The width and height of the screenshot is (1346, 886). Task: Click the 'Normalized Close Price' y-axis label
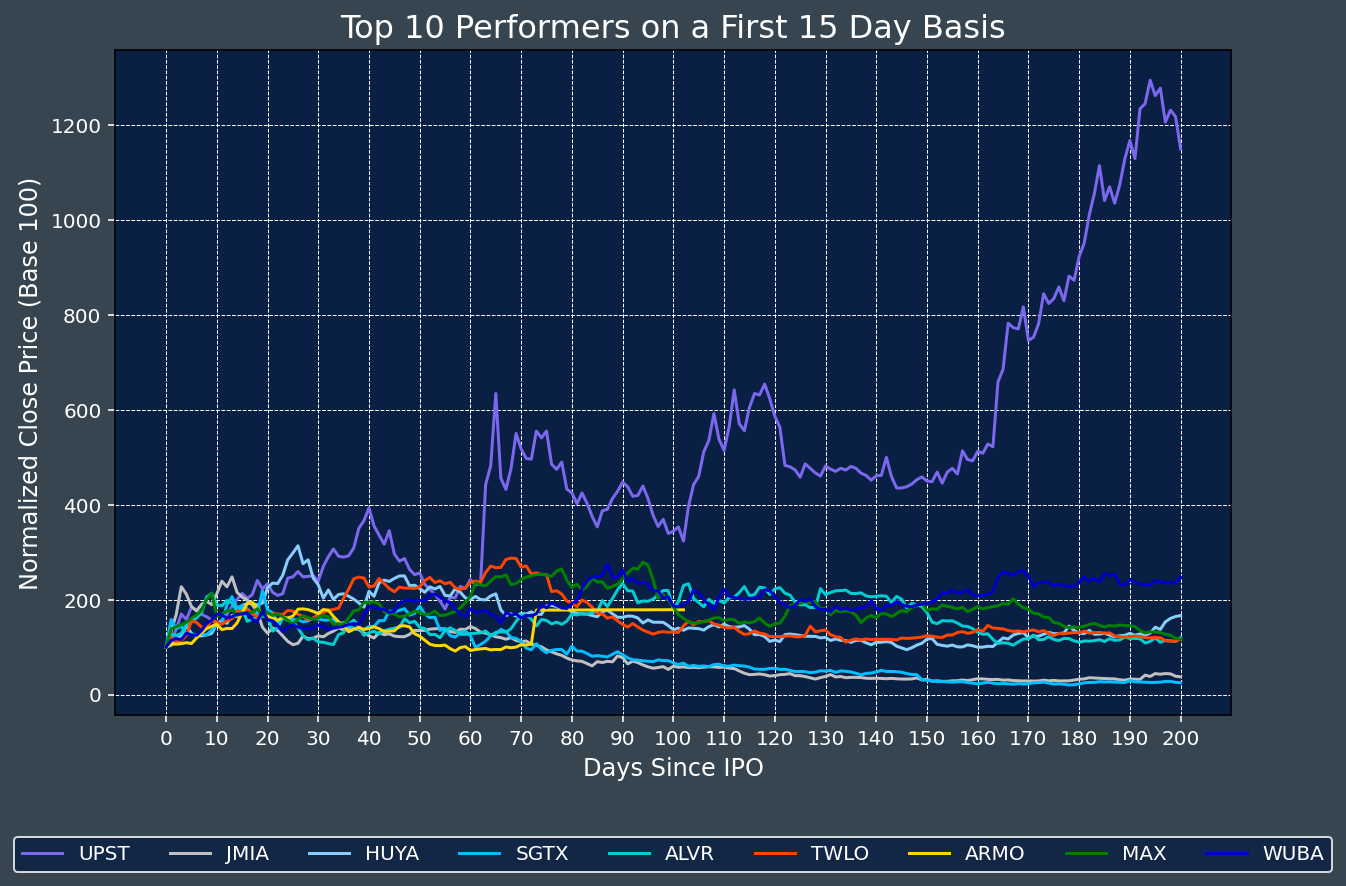[29, 383]
